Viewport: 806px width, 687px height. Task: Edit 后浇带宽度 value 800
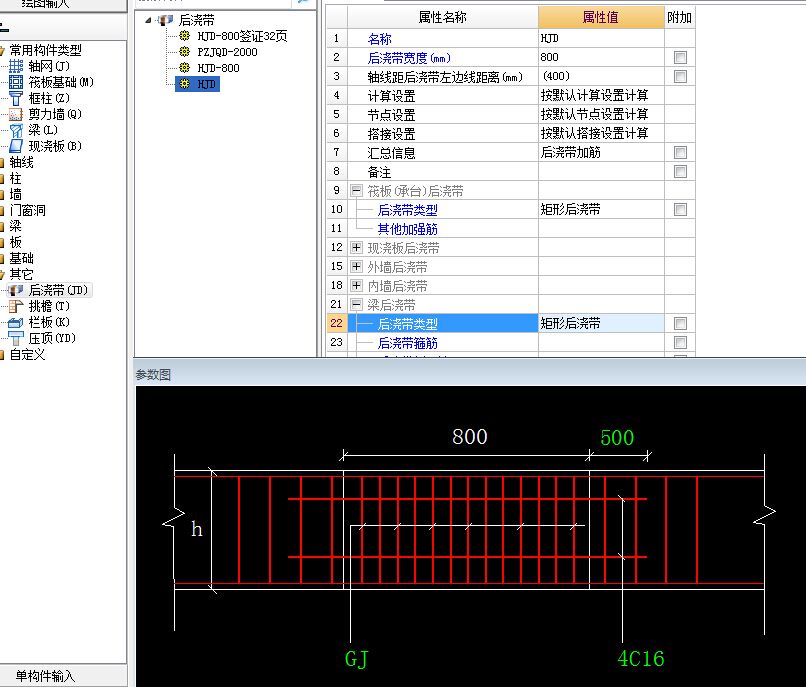tap(601, 58)
